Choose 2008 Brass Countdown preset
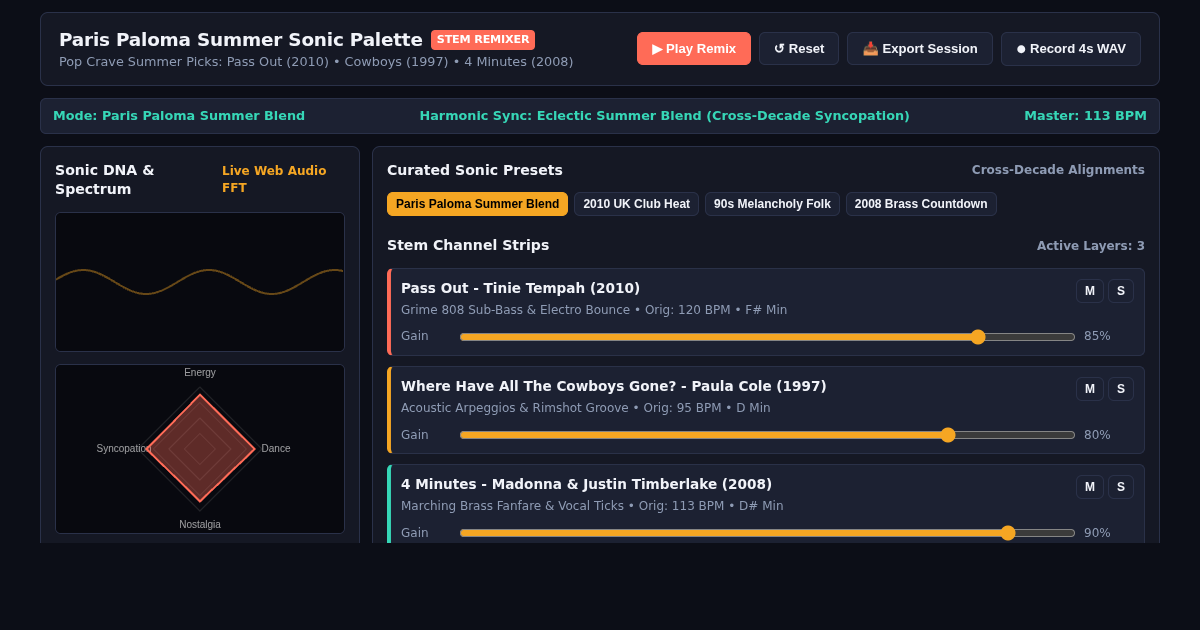 (x=921, y=204)
